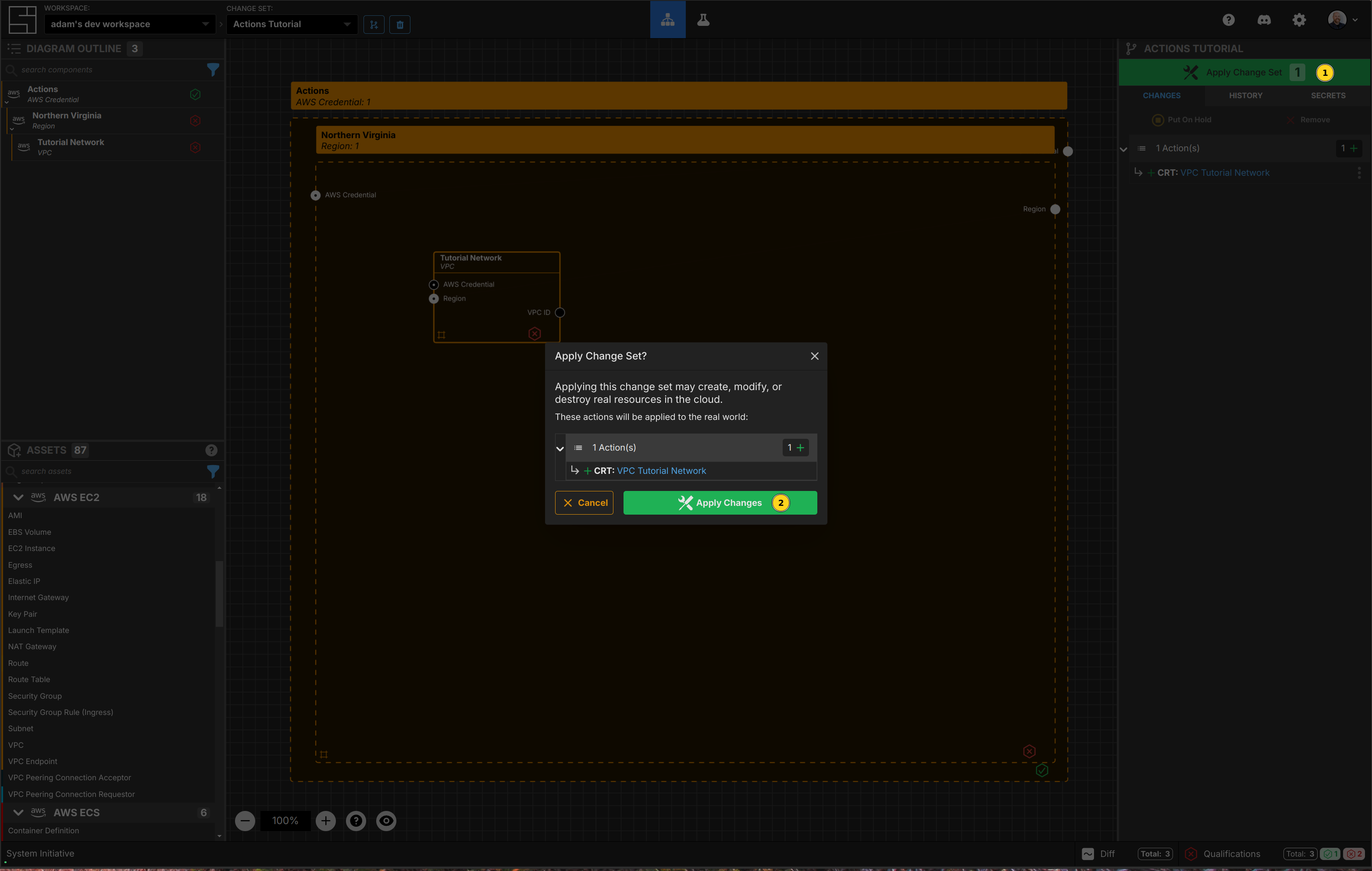Viewport: 1372px width, 871px height.
Task: Click Apply Change Set in right panel
Action: (x=1244, y=72)
